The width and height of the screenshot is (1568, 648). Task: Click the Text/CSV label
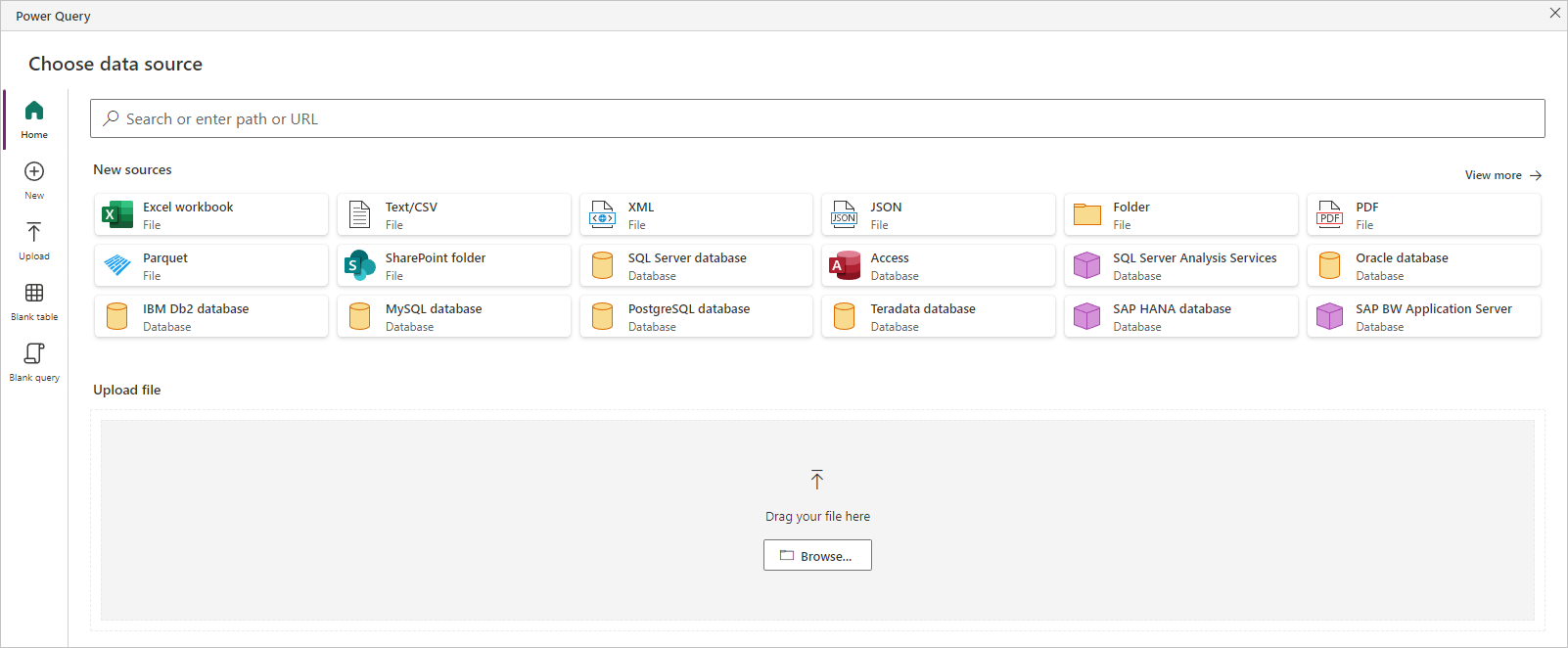point(411,207)
